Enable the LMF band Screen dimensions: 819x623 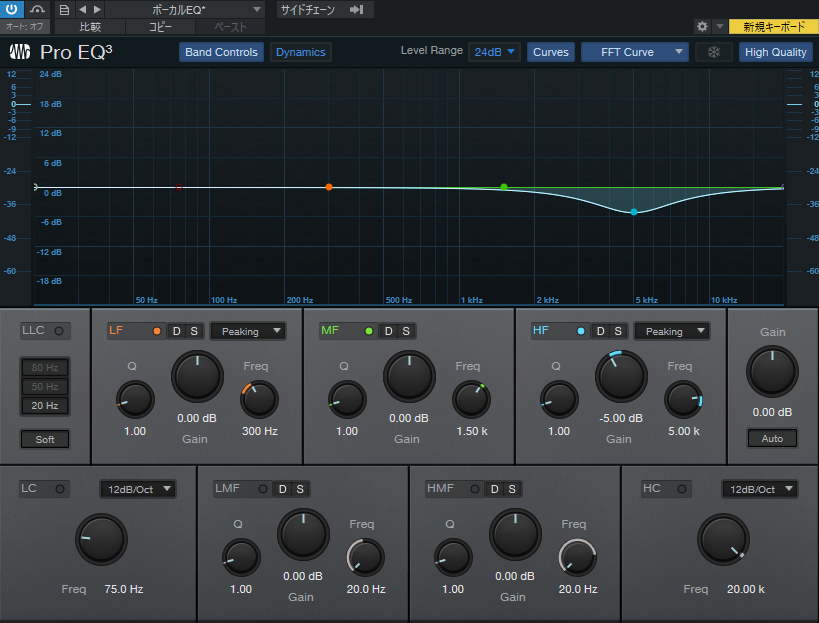pos(263,489)
